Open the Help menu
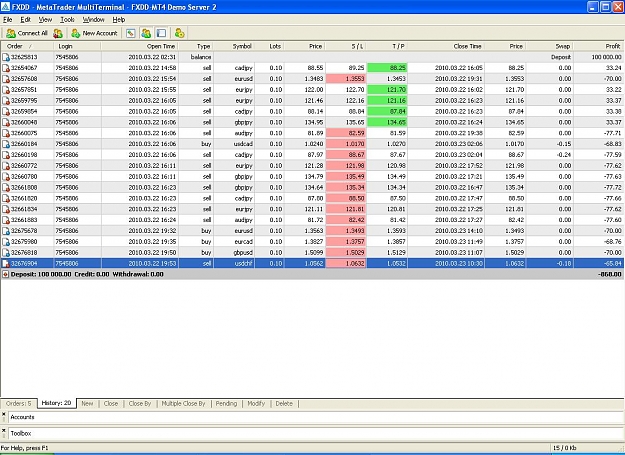Screen dimensions: 625x455 tap(118, 20)
